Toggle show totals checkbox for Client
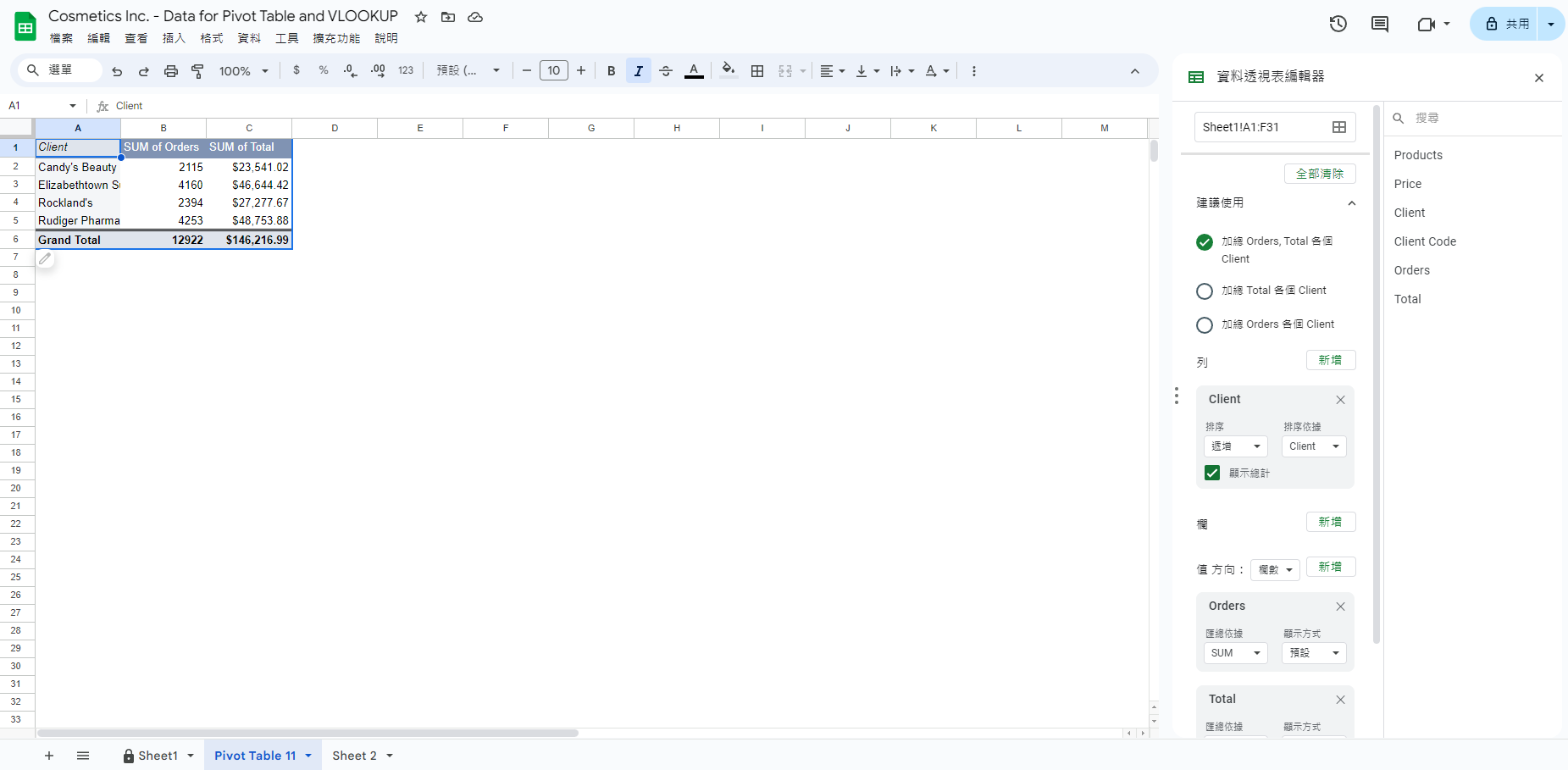 click(x=1212, y=473)
